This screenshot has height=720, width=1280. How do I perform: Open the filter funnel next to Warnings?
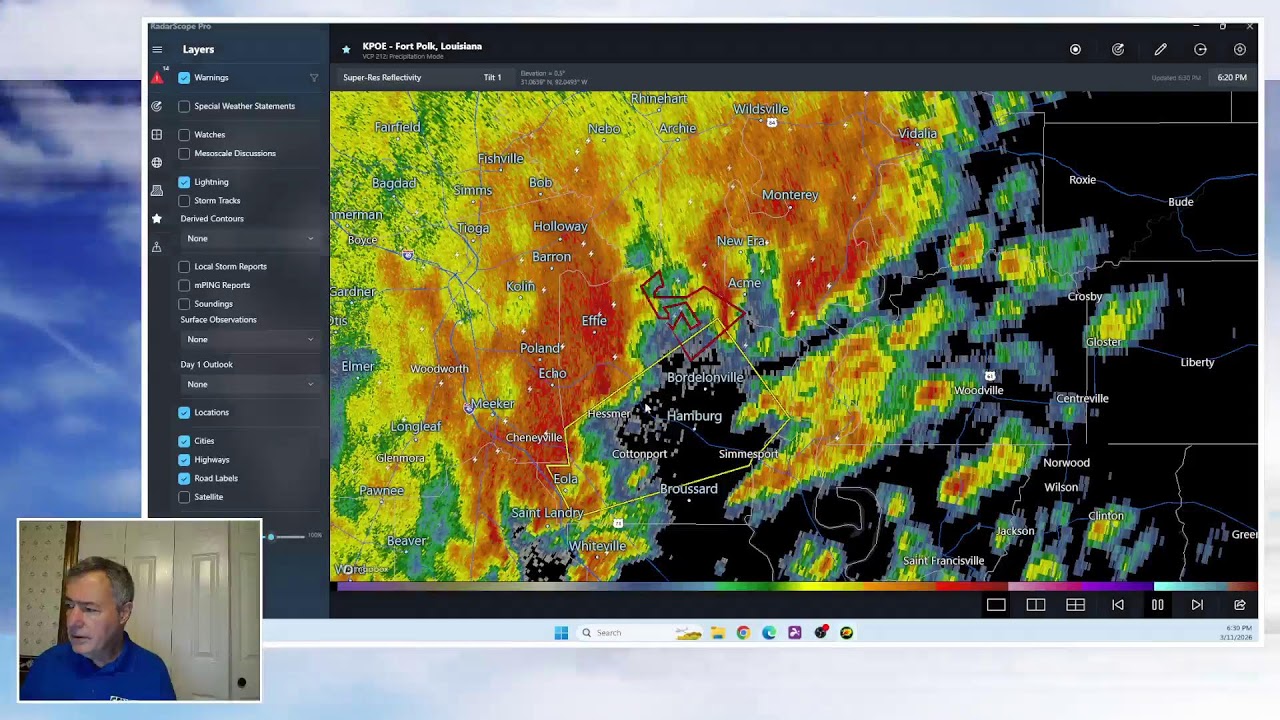point(314,77)
